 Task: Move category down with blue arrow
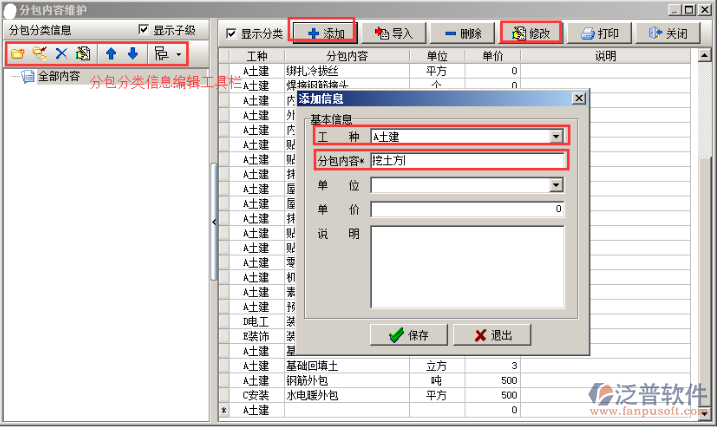[133, 54]
